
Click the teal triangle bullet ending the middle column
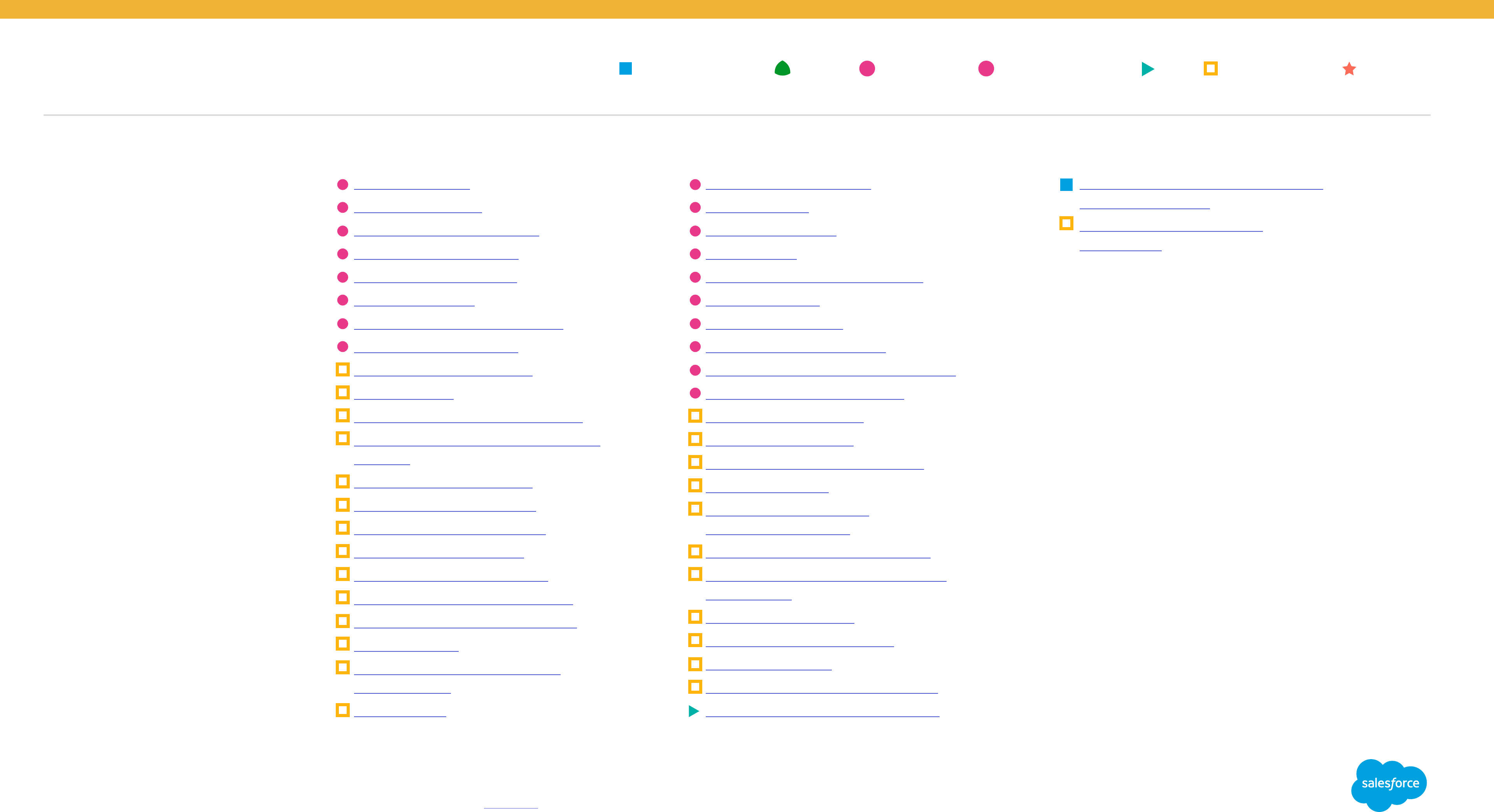click(x=694, y=711)
